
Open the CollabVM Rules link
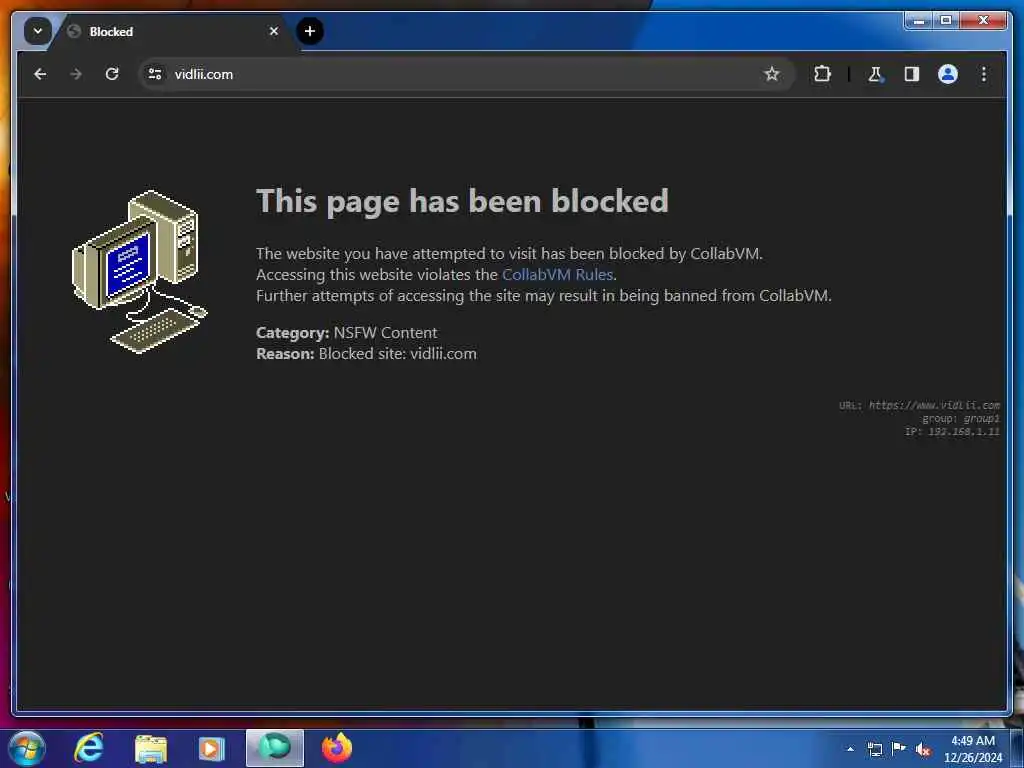tap(557, 275)
